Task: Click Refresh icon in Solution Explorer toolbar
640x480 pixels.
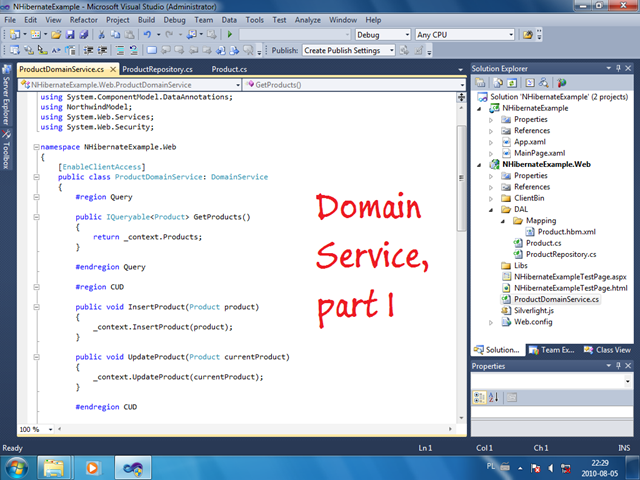Action: coord(512,83)
